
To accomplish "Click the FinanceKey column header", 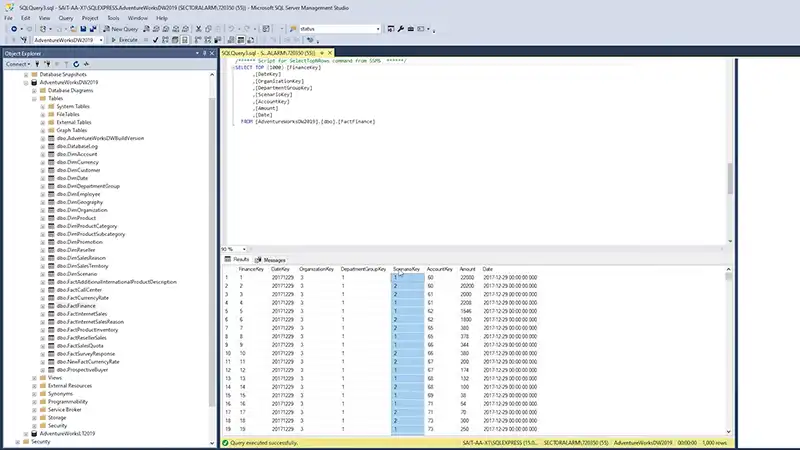I will 252,269.
